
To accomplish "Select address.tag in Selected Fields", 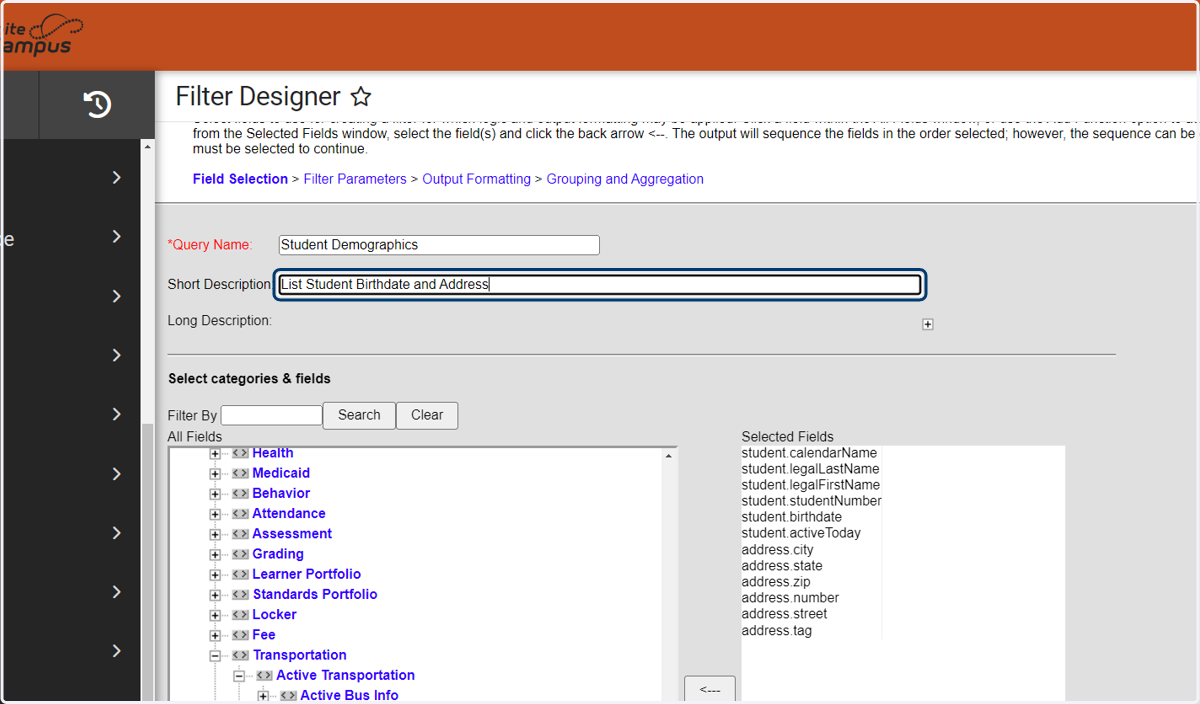I will (x=777, y=631).
